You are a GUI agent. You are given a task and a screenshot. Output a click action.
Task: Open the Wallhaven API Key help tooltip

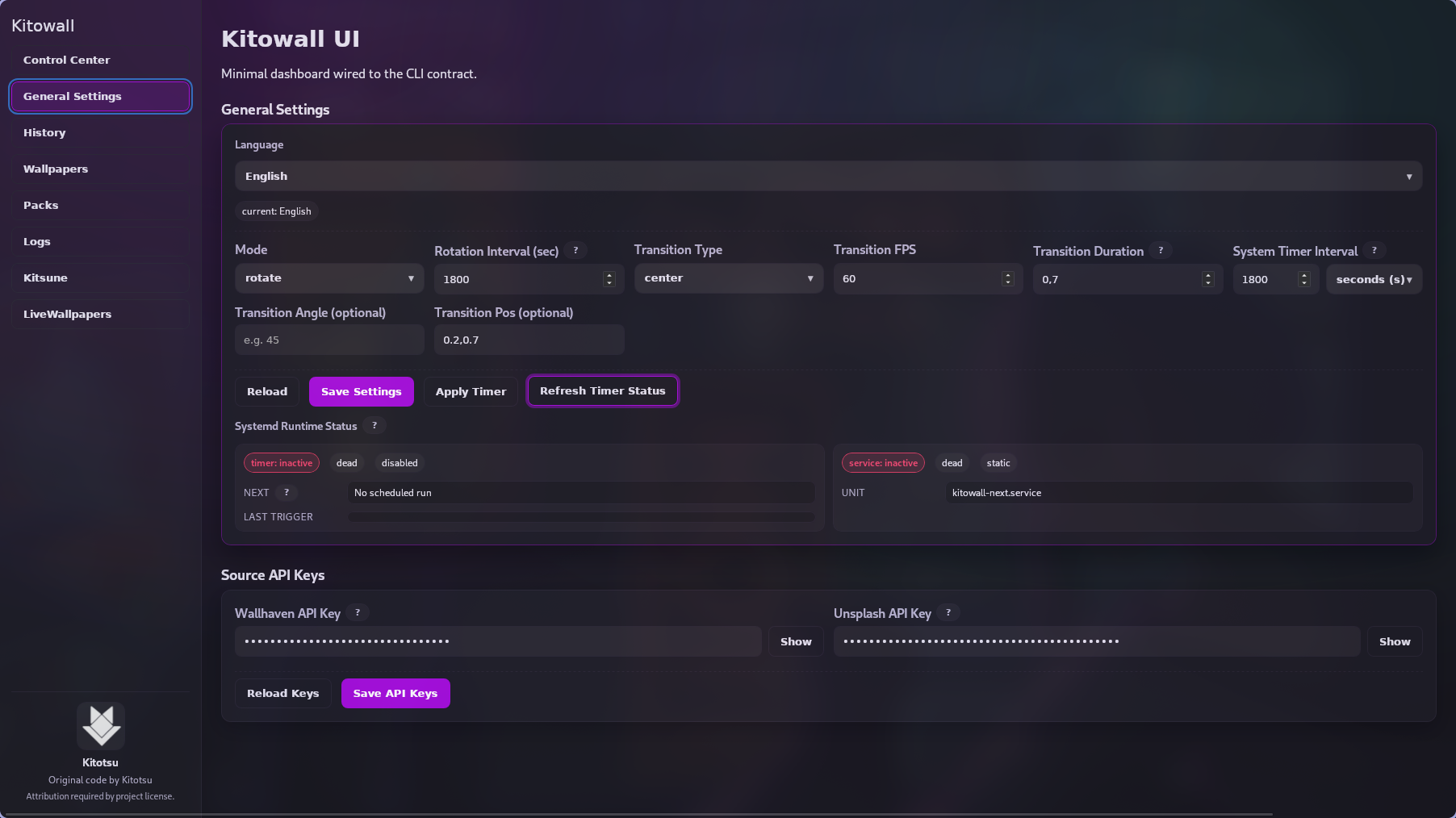coord(358,613)
